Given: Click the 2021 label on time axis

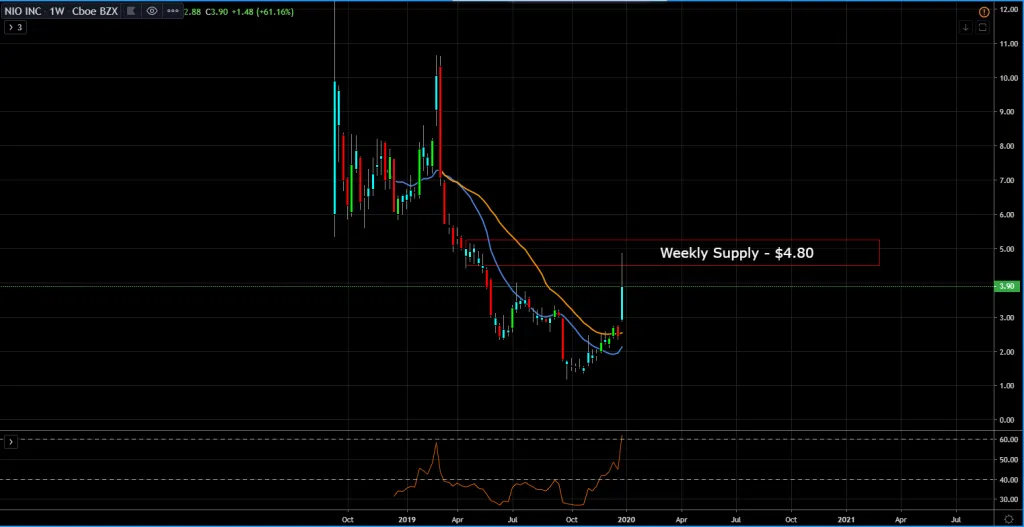Looking at the screenshot, I should (846, 520).
